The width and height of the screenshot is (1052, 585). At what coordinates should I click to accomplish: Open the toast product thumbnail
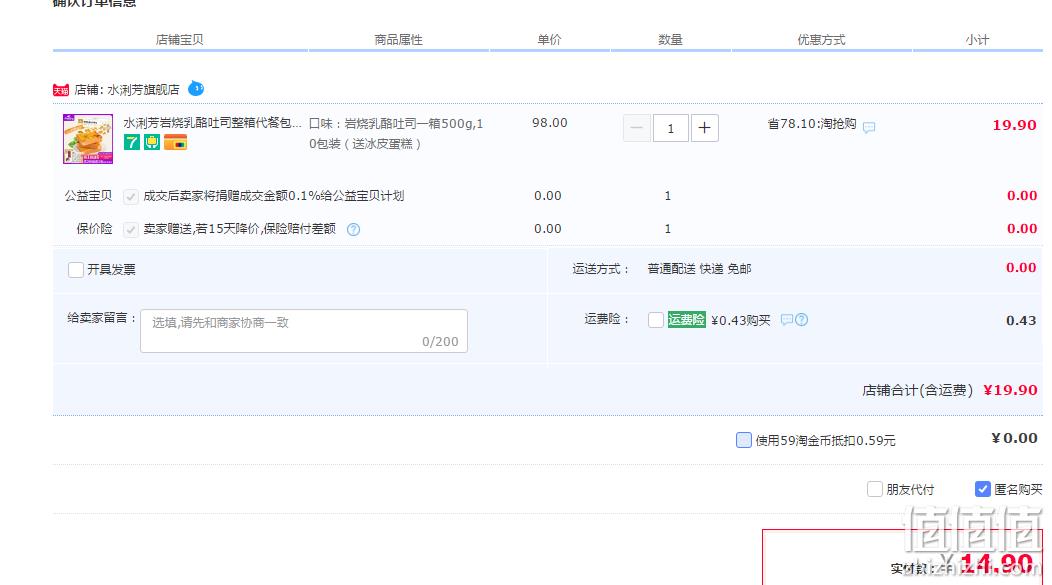pos(88,139)
